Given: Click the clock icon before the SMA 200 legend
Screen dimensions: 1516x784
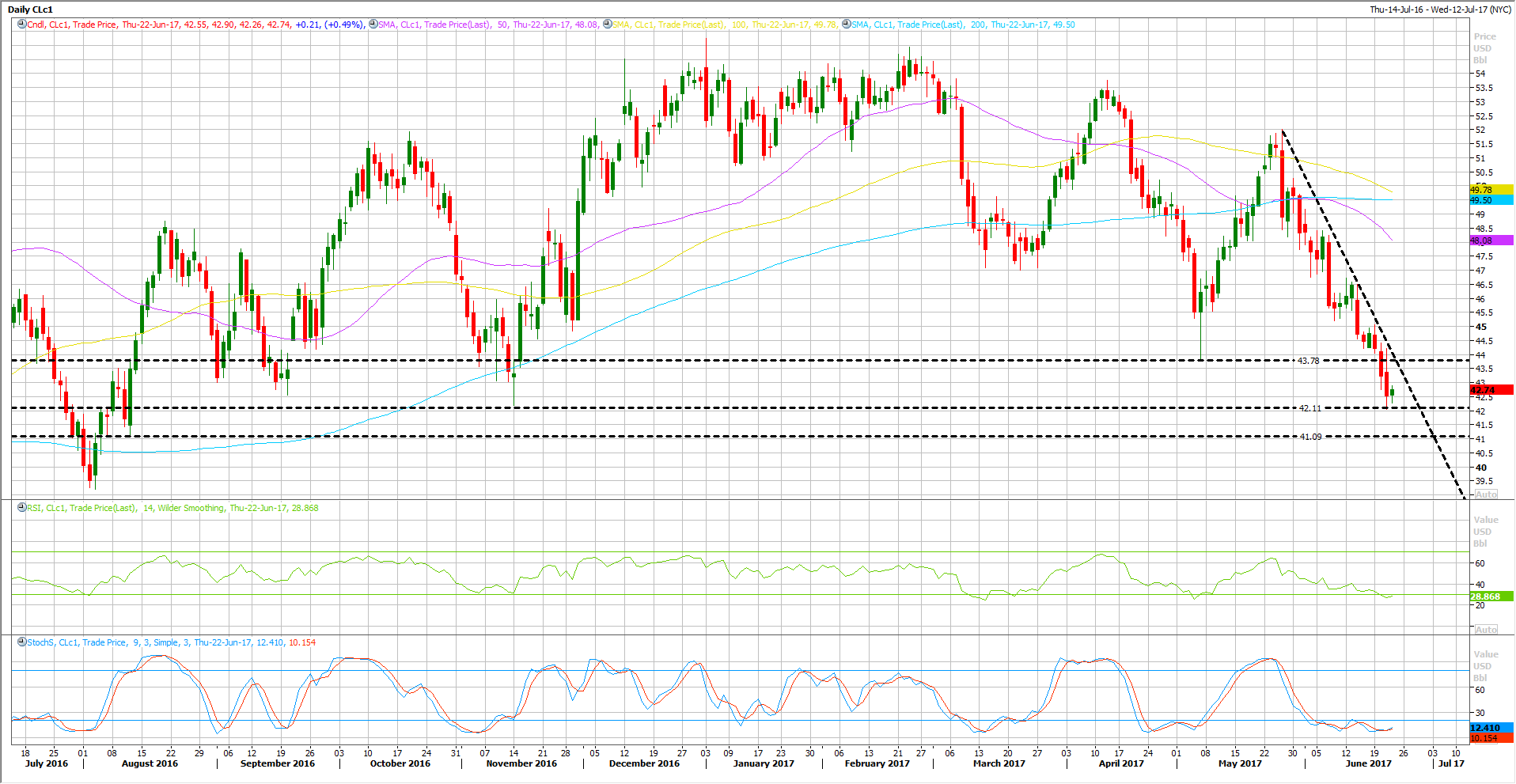Looking at the screenshot, I should 846,25.
